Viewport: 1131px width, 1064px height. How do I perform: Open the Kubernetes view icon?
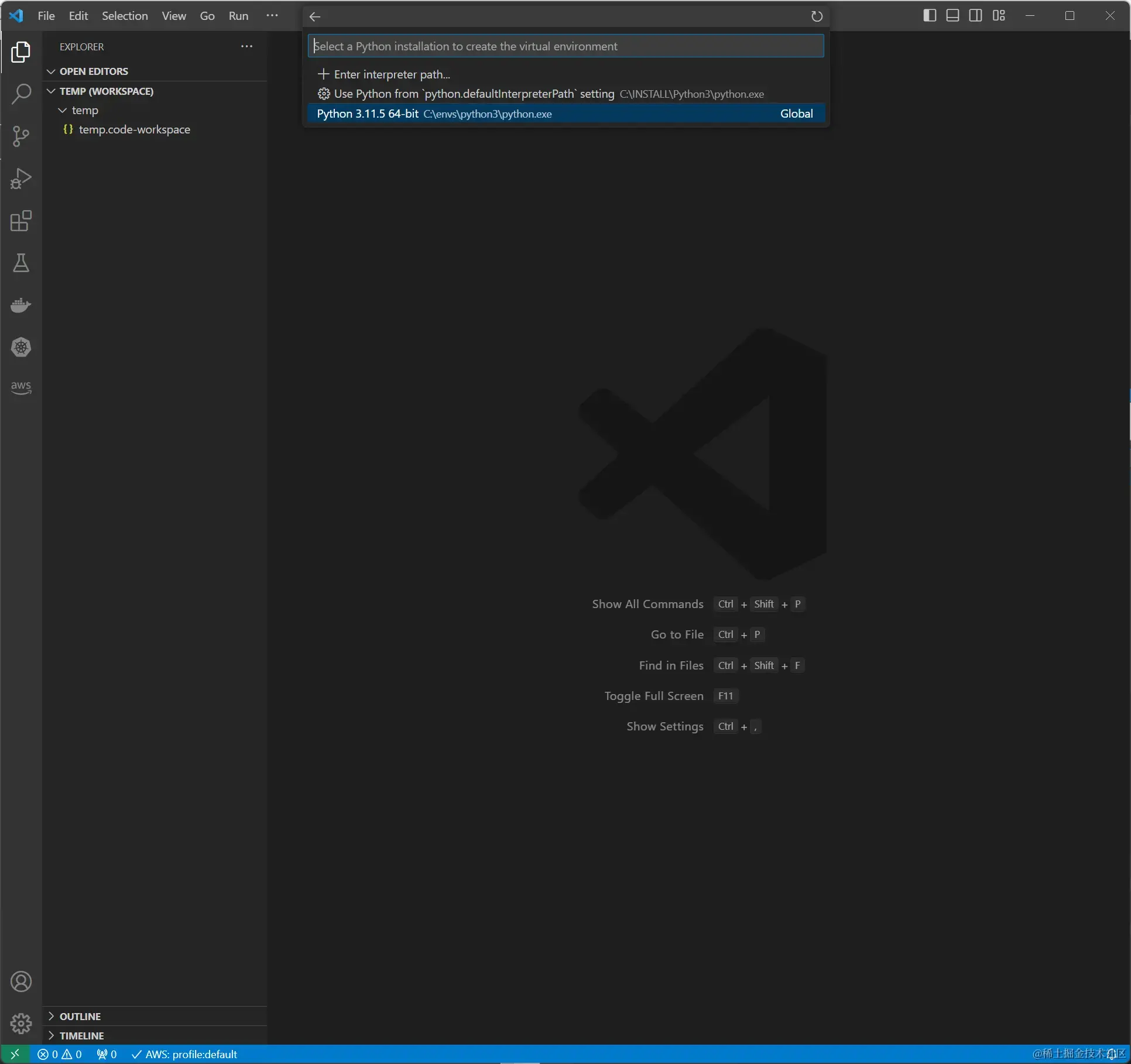21,348
